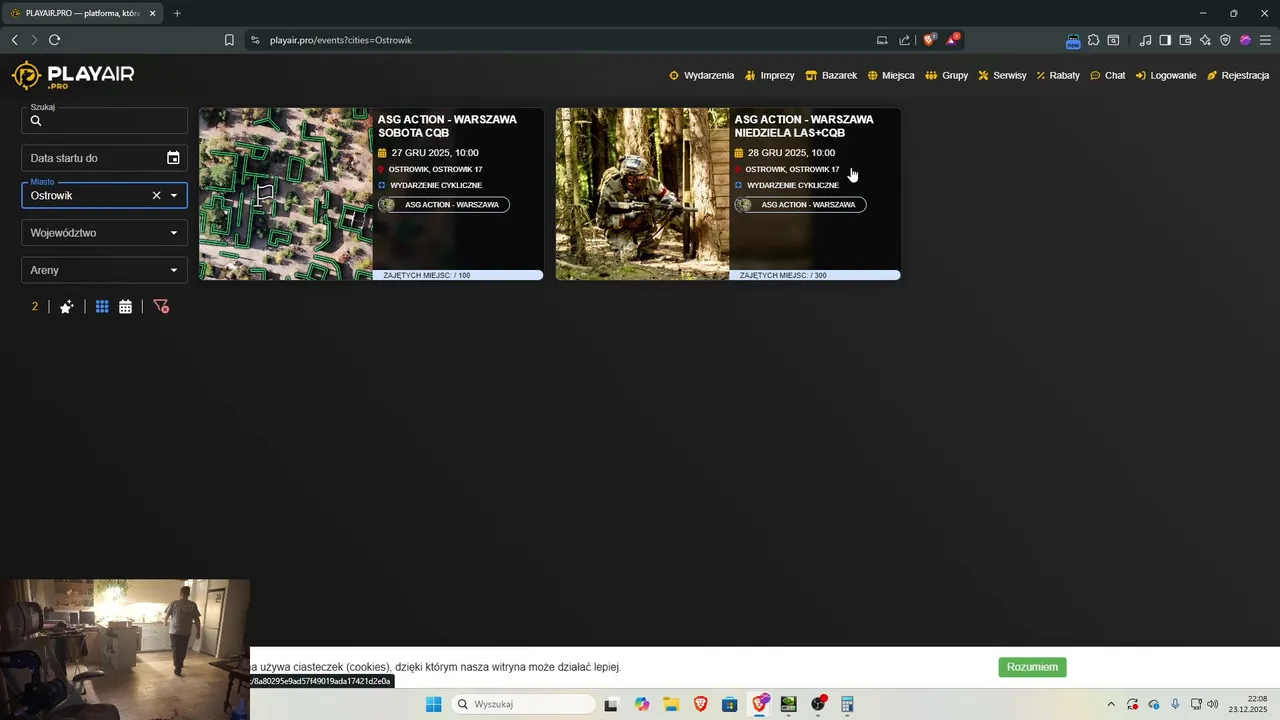
Task: Open a new browser tab
Action: 177,13
